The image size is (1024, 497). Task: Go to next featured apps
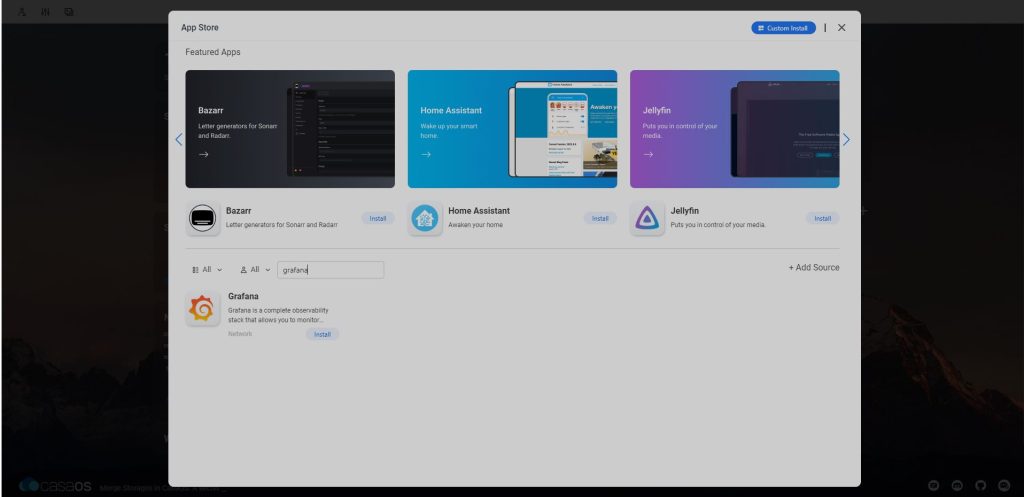[x=846, y=139]
